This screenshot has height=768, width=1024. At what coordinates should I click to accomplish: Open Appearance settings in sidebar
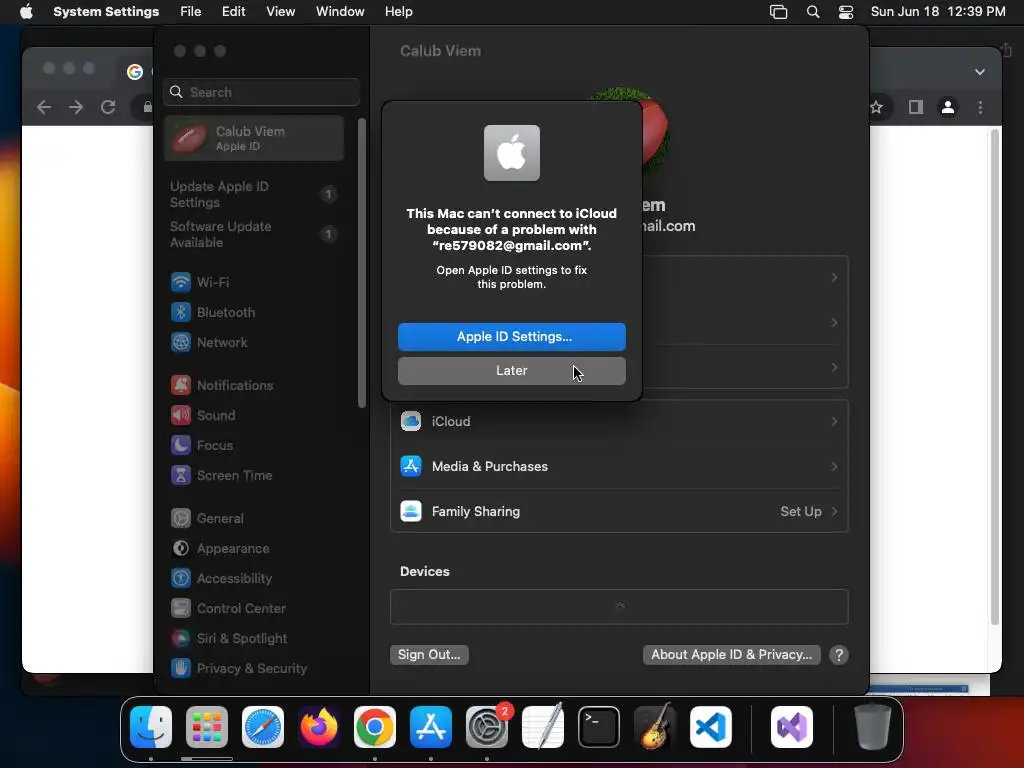pyautogui.click(x=220, y=549)
